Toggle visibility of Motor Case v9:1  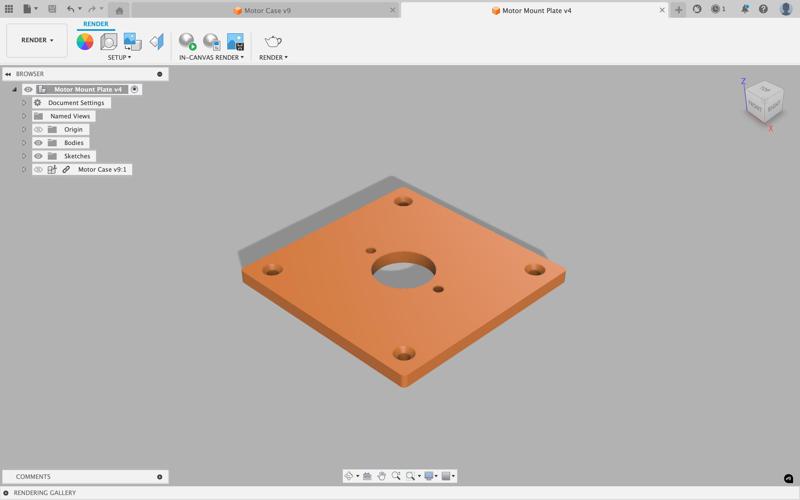coord(38,169)
